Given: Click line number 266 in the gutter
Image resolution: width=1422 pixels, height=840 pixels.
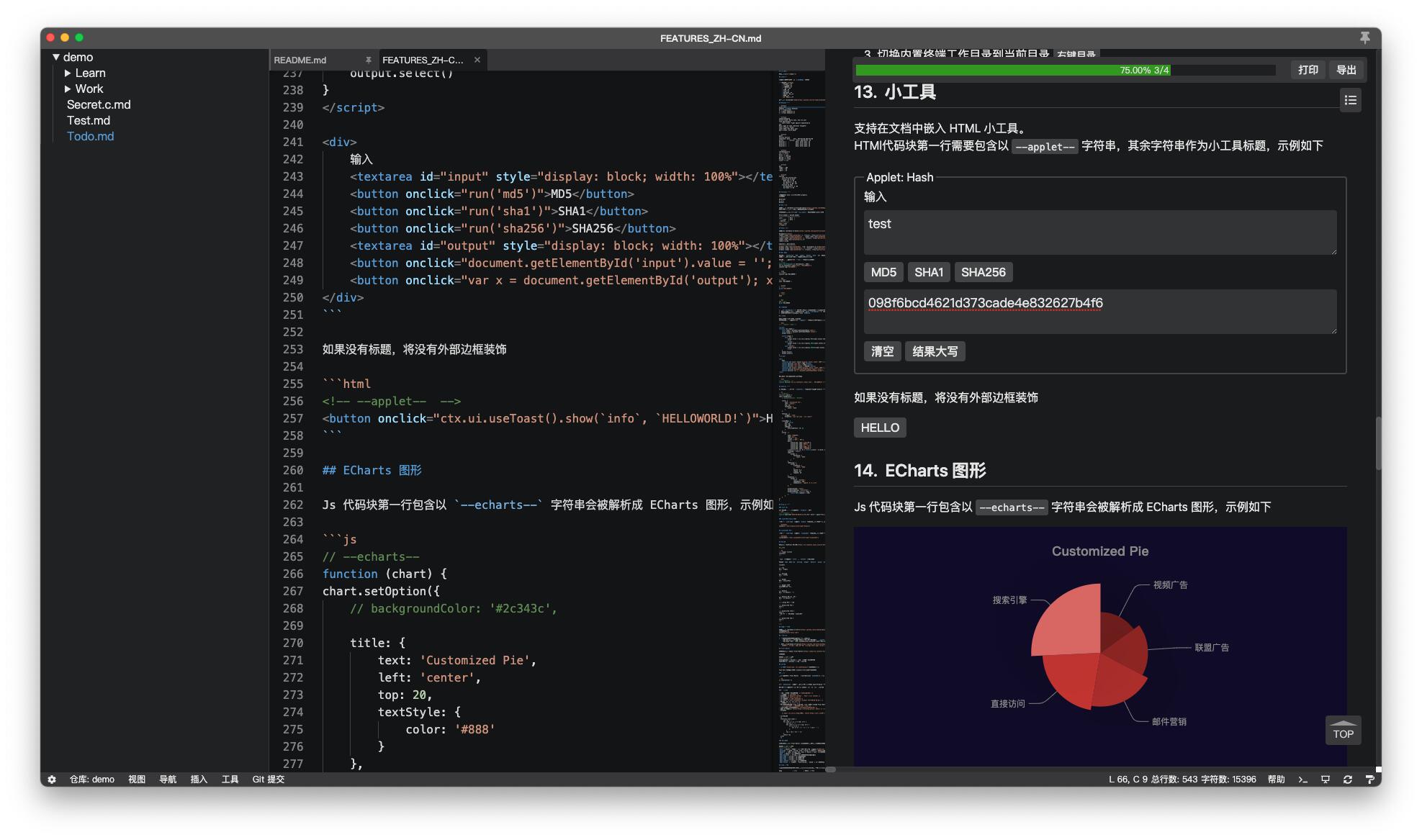Looking at the screenshot, I should 293,574.
